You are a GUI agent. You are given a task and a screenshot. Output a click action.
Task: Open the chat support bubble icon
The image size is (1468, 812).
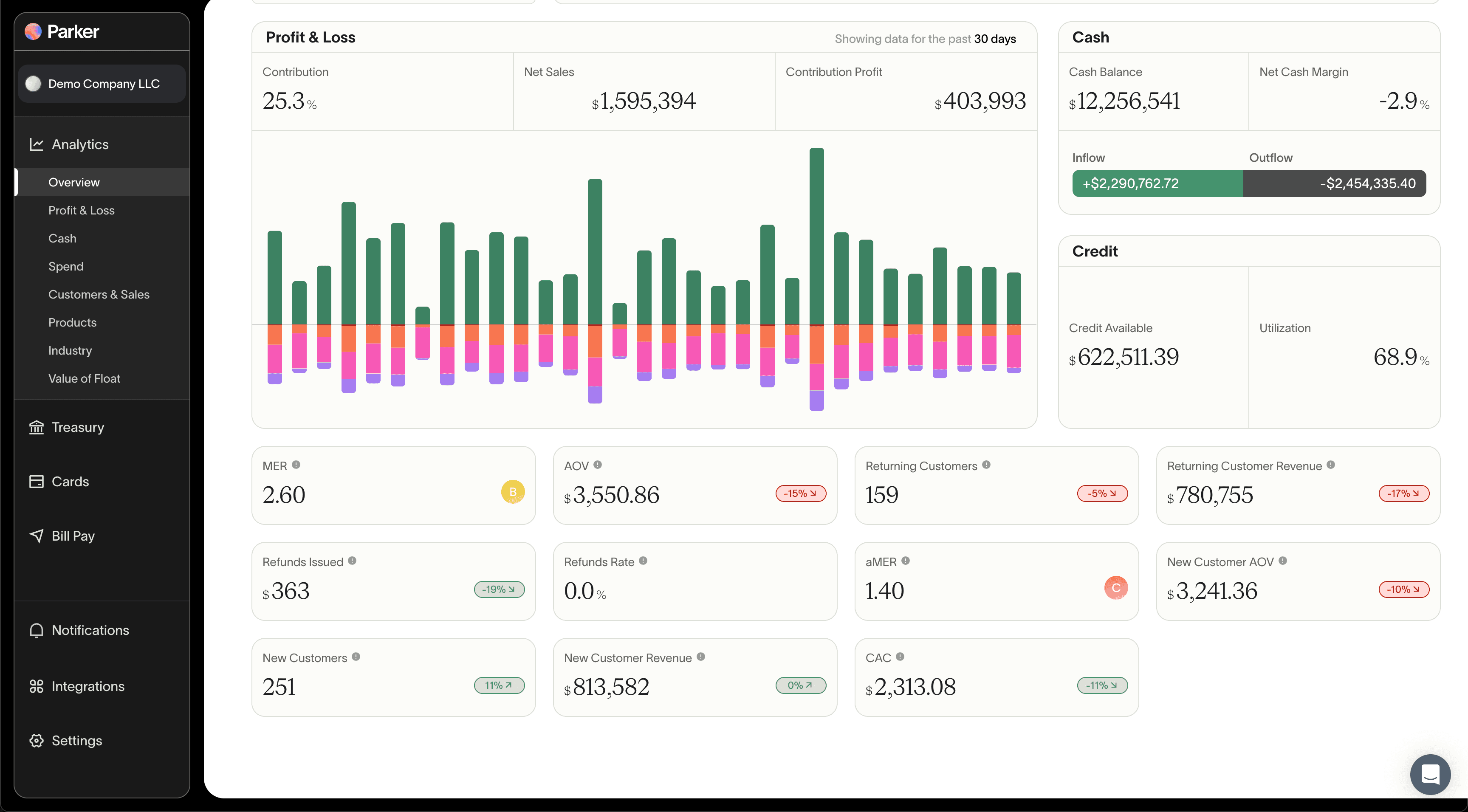coord(1429,774)
